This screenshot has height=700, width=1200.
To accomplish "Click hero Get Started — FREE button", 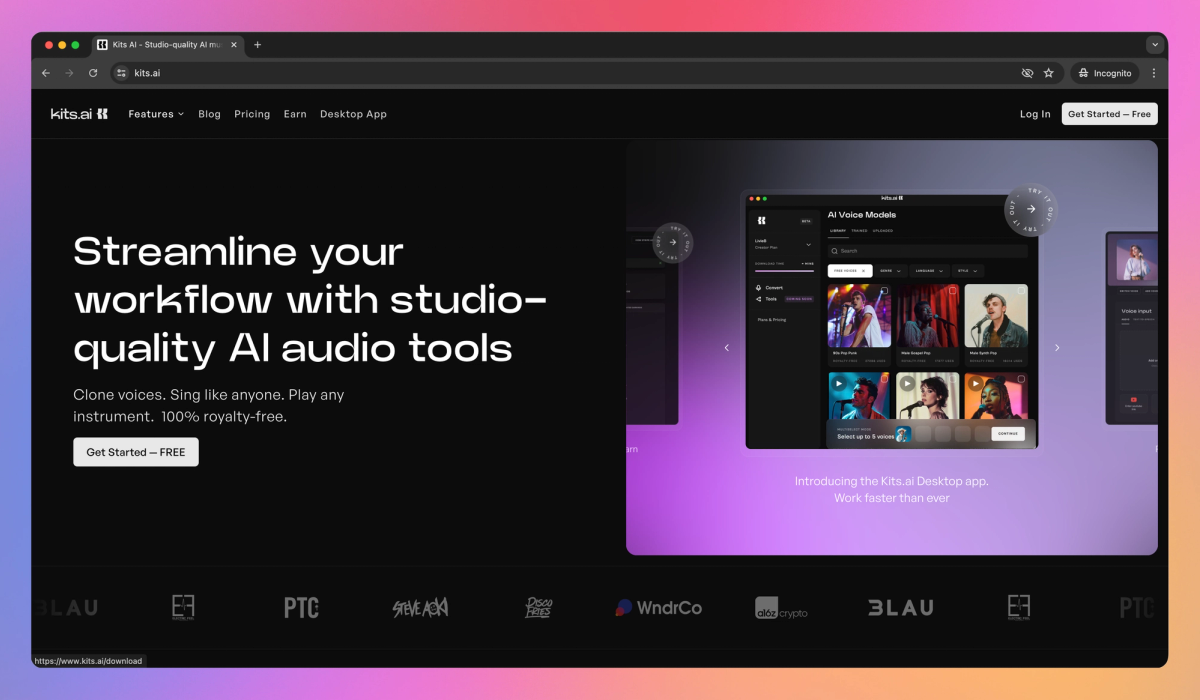I will click(136, 452).
